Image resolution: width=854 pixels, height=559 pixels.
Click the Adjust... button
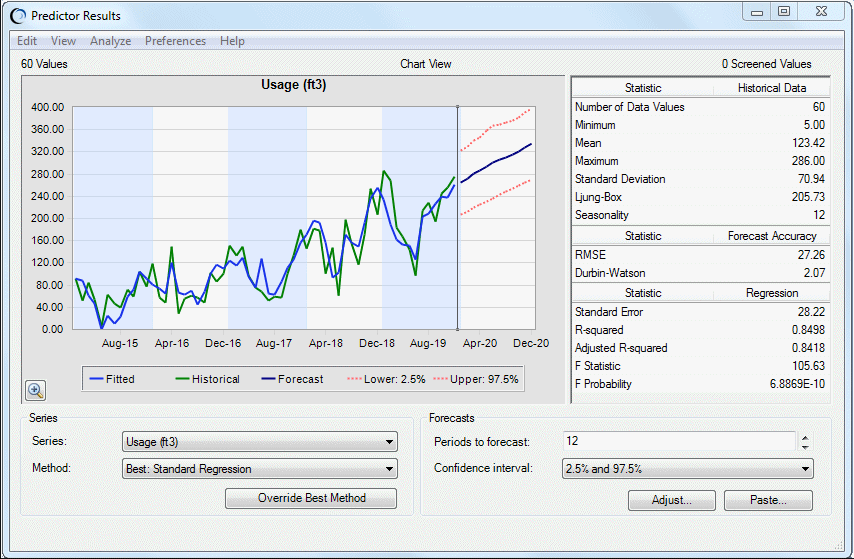[672, 500]
